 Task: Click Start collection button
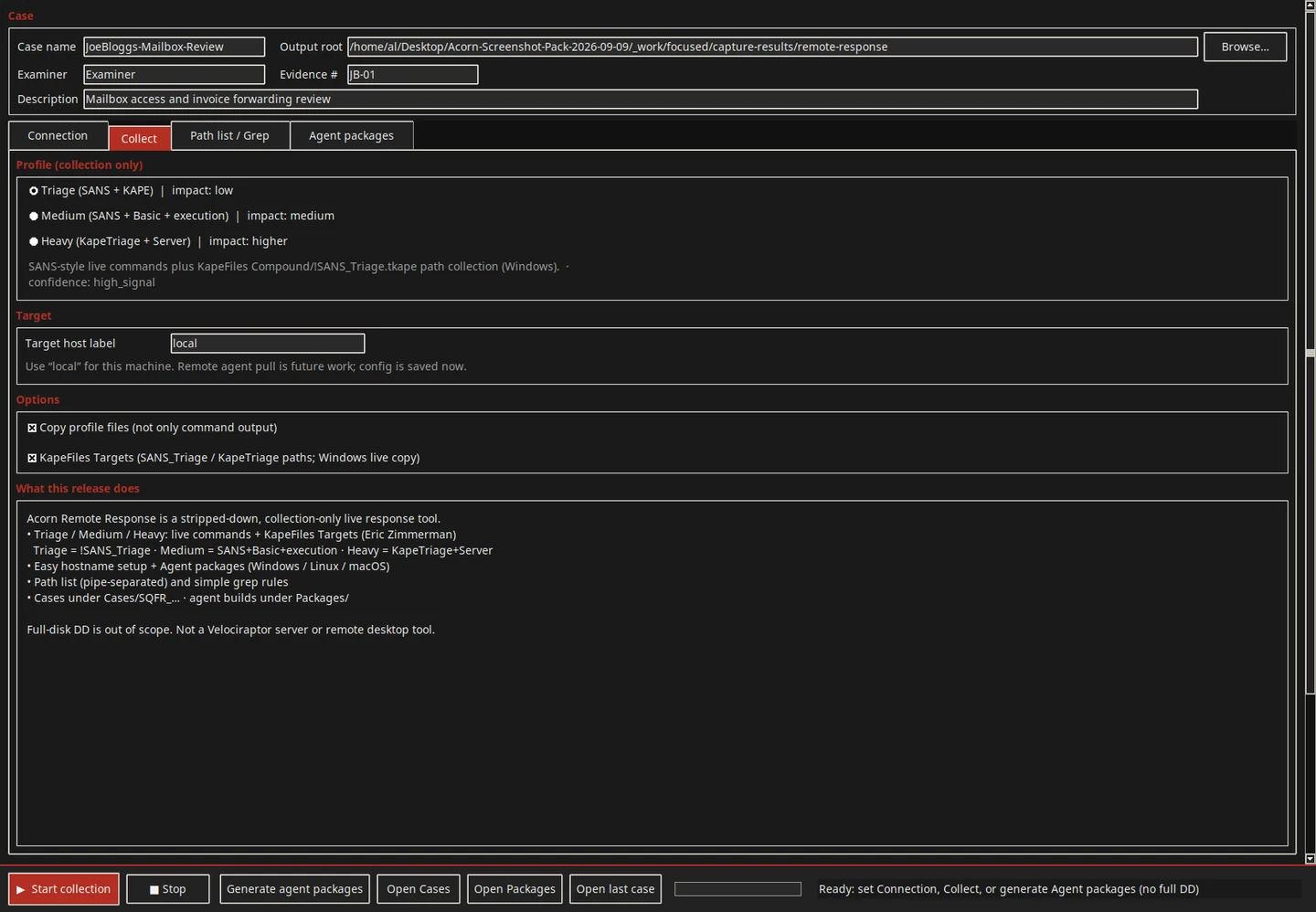click(64, 889)
